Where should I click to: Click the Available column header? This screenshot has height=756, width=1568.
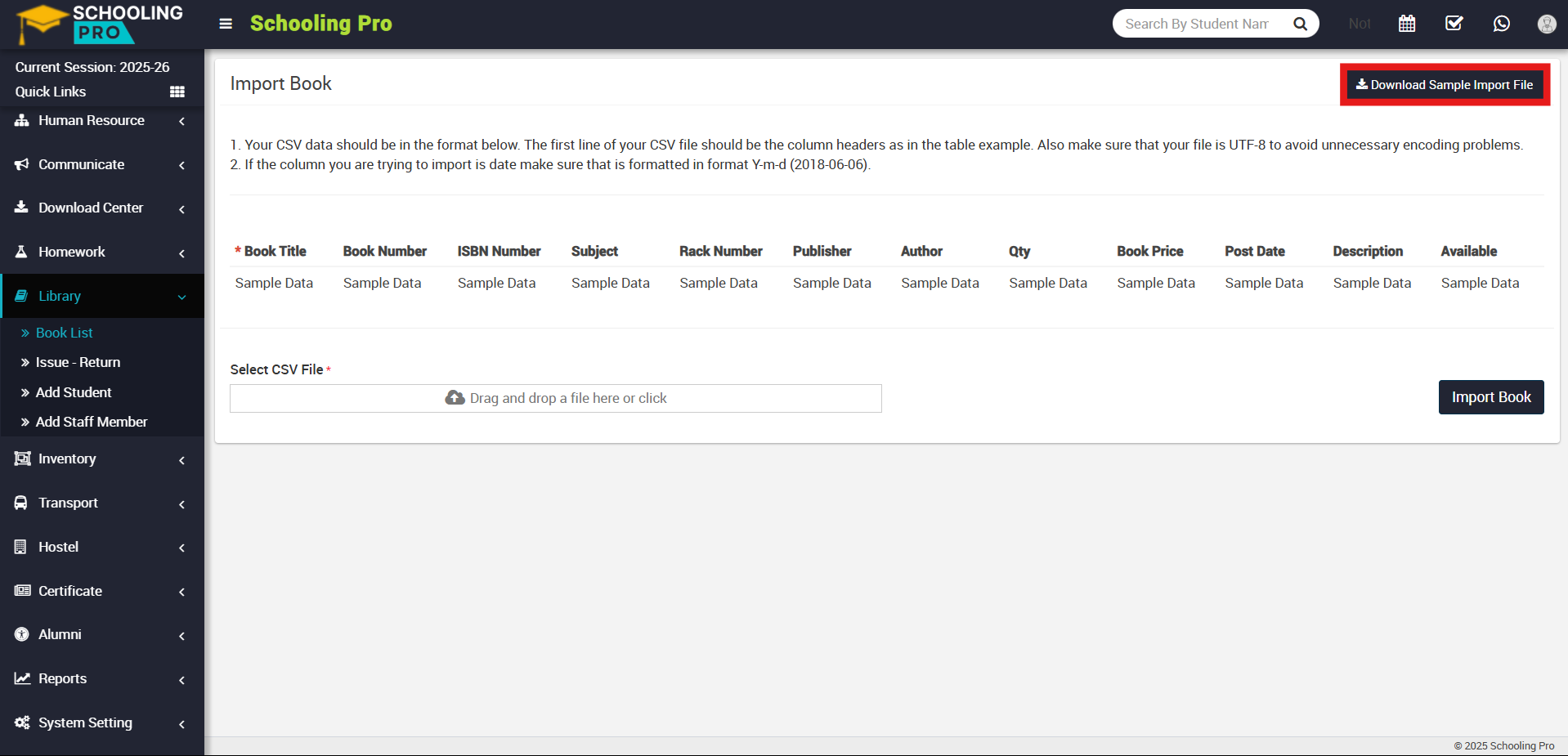1469,251
